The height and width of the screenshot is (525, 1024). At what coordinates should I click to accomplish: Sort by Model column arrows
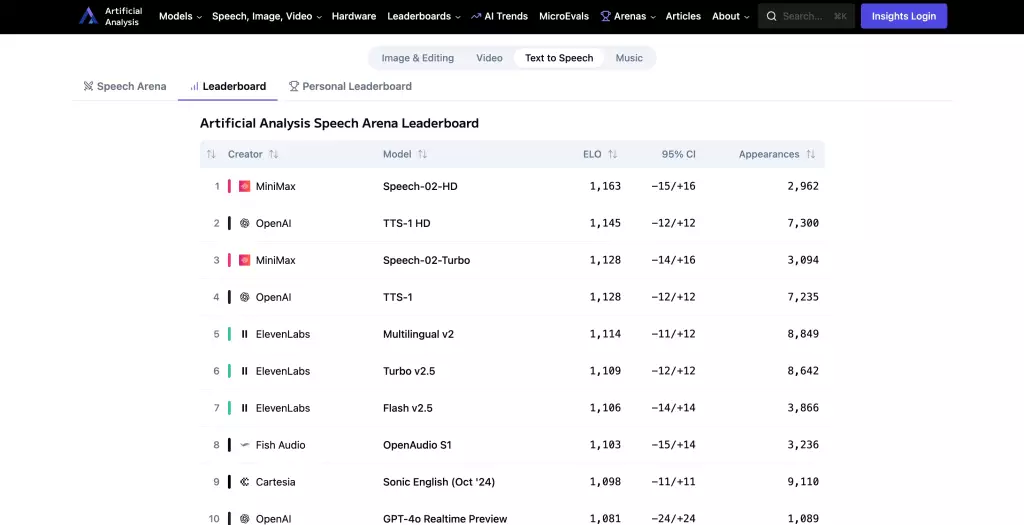422,154
